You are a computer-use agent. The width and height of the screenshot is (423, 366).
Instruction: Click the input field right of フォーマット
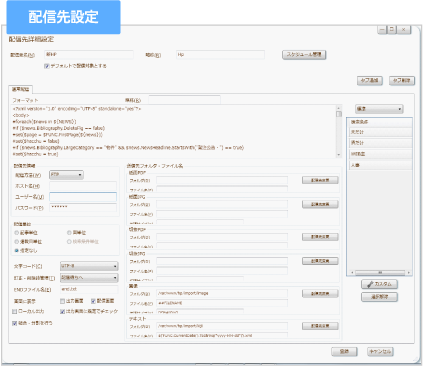(x=184, y=99)
